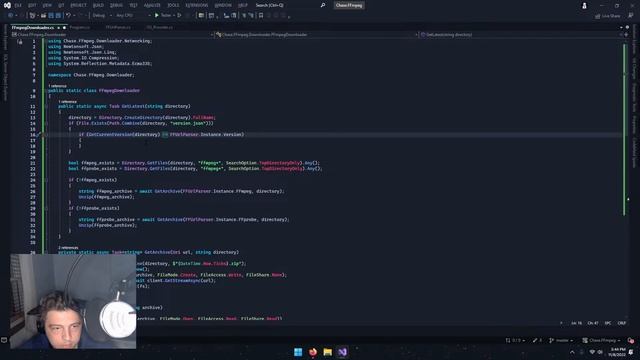Click the Save All toolbar icon
Image resolution: width=640 pixels, height=360 pixels.
click(x=58, y=16)
